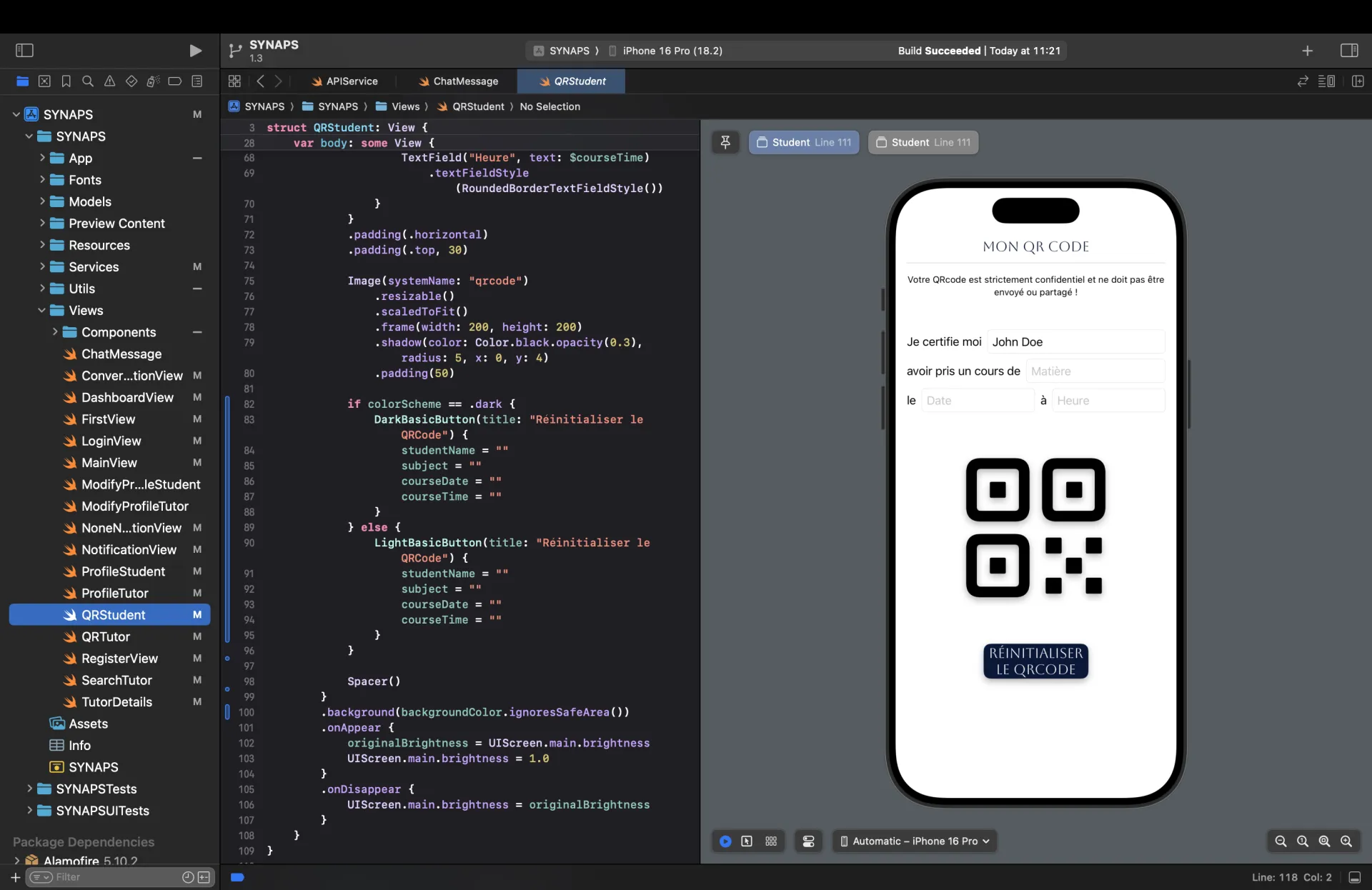The image size is (1372, 890).
Task: Run the SYNAPS app build
Action: pyautogui.click(x=195, y=51)
